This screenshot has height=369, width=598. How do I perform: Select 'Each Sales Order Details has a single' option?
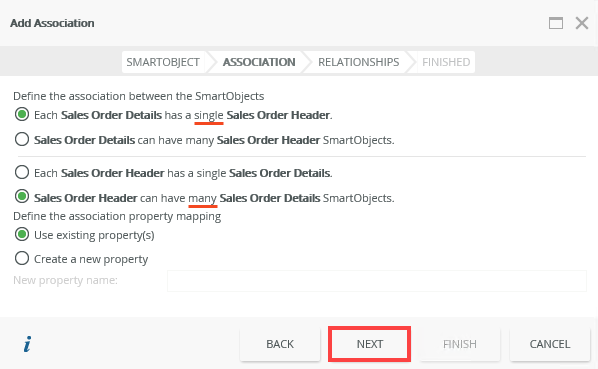coord(22,114)
